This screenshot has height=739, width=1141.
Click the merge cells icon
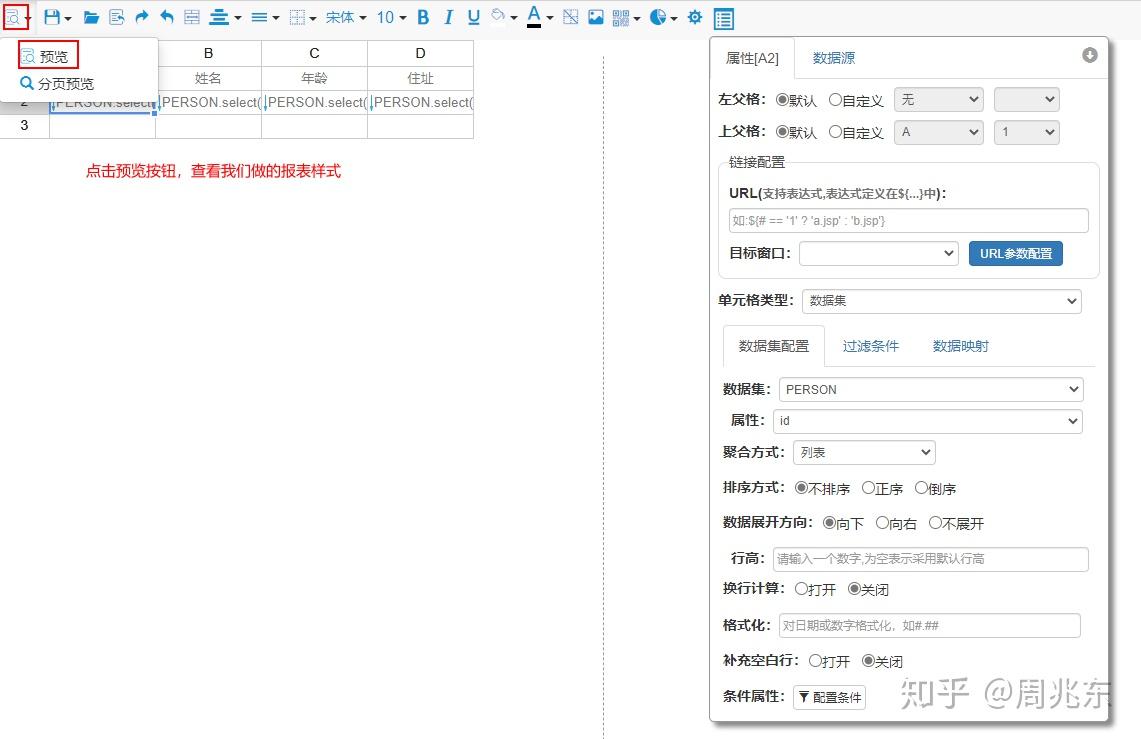pos(192,17)
